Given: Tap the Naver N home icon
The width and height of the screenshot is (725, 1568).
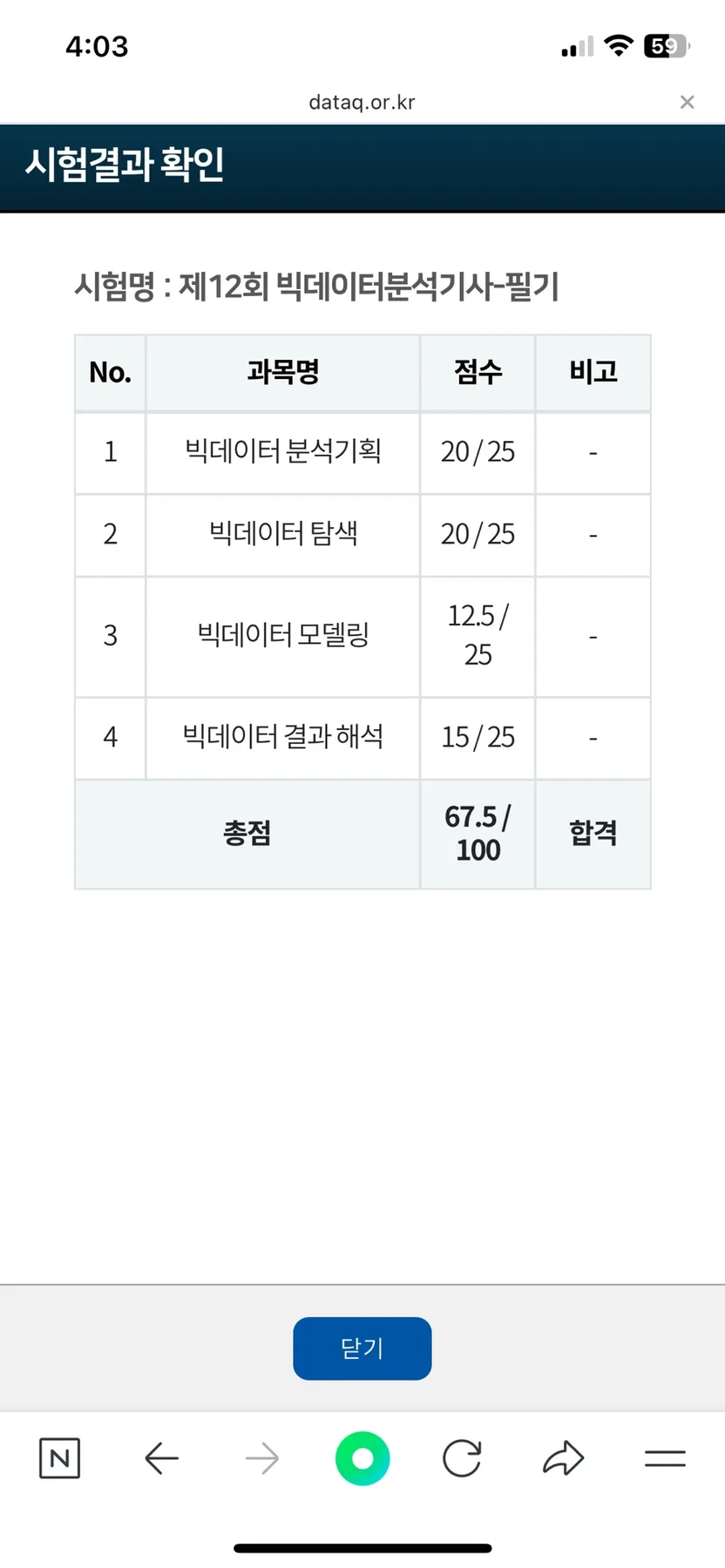Looking at the screenshot, I should click(60, 1457).
